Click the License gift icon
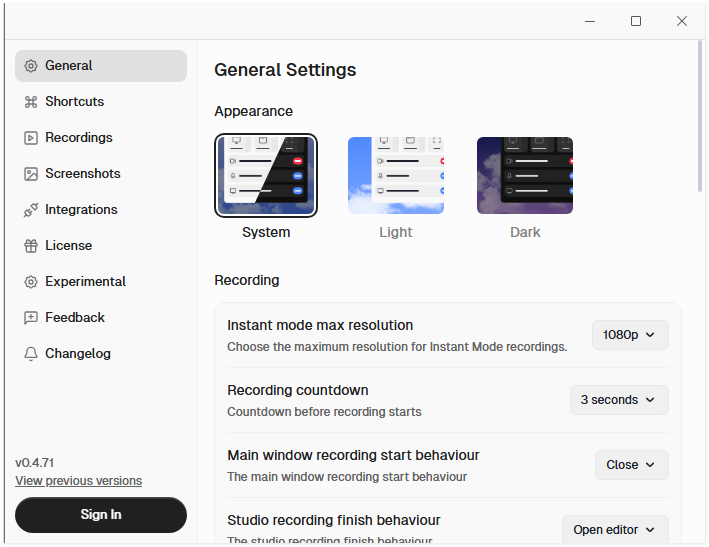This screenshot has height=547, width=709. tap(31, 246)
